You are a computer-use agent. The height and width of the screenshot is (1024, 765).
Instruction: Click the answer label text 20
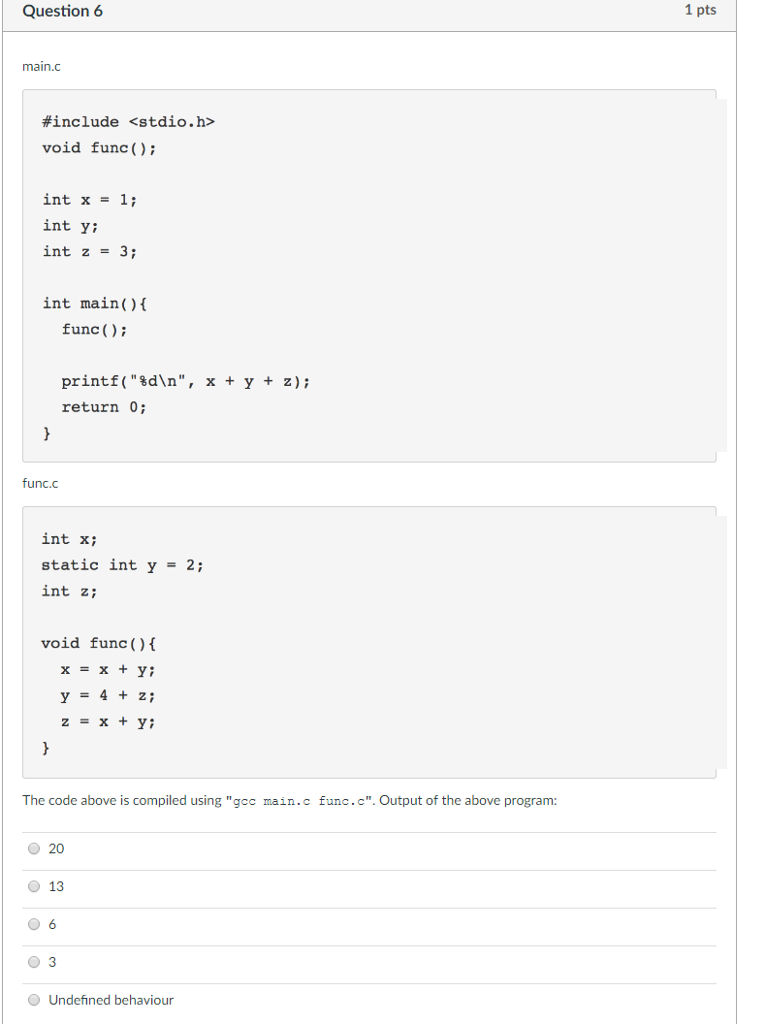tap(56, 848)
